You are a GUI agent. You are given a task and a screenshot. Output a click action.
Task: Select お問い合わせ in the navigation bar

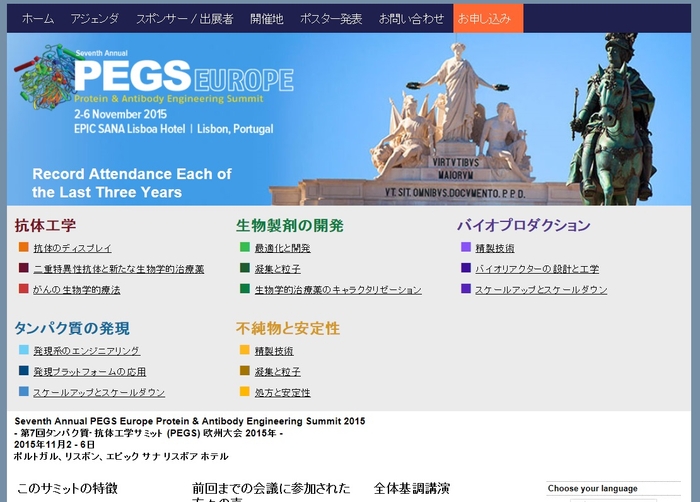(x=411, y=19)
